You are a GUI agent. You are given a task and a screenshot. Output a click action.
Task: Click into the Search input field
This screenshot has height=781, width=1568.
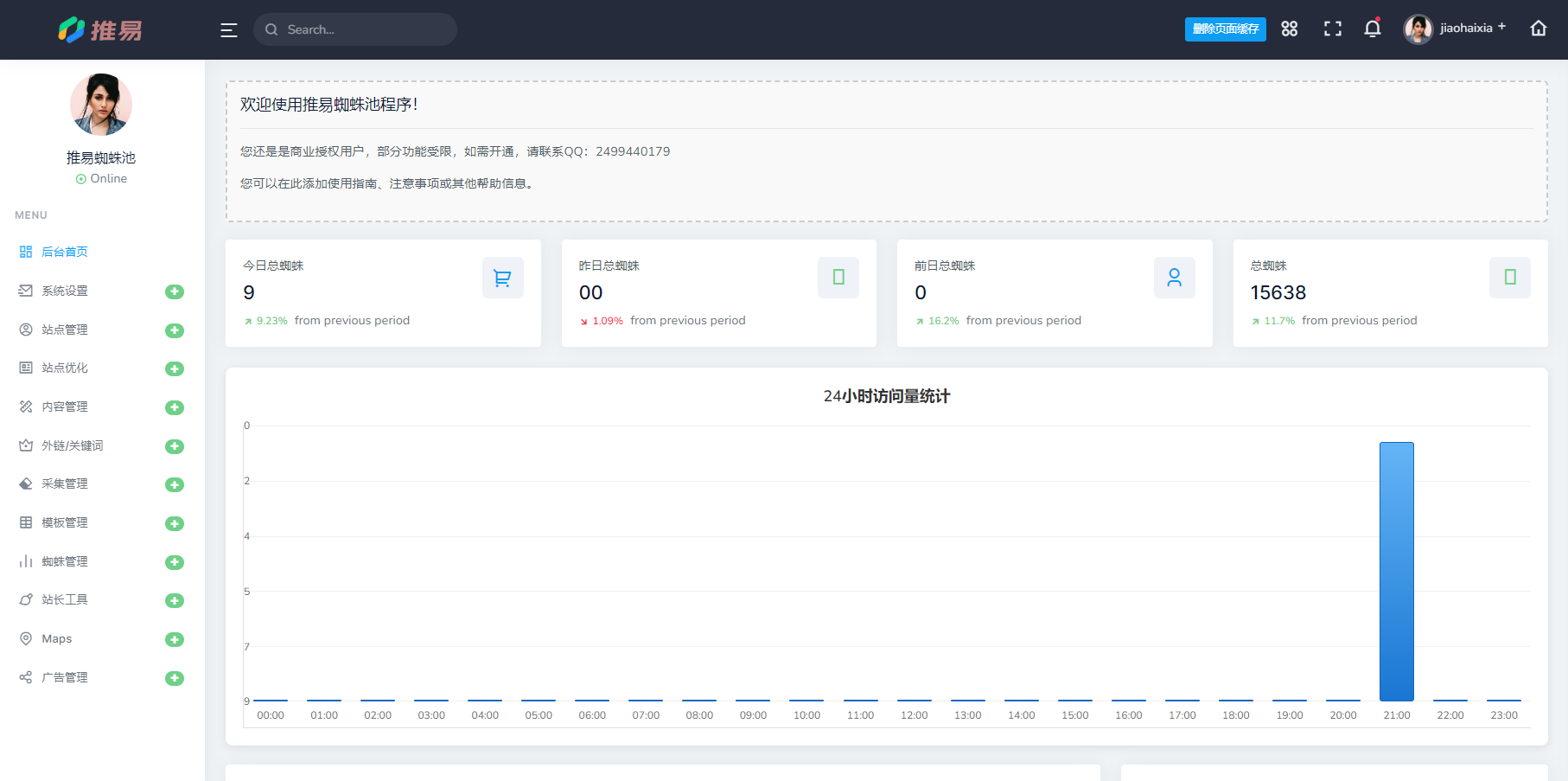point(365,29)
